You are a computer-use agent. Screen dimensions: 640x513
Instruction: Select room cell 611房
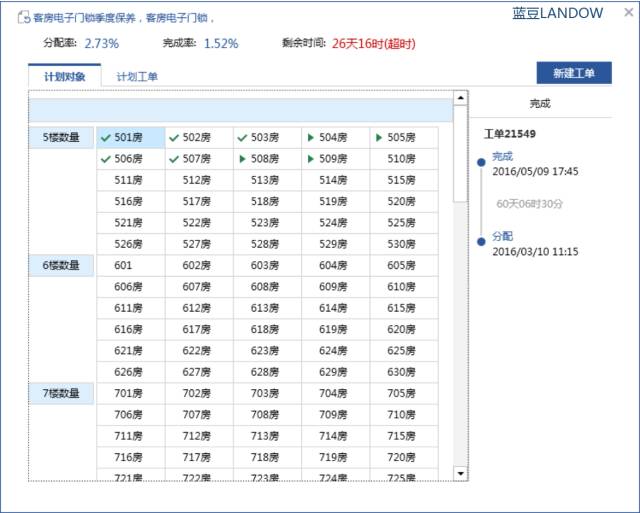(x=131, y=308)
